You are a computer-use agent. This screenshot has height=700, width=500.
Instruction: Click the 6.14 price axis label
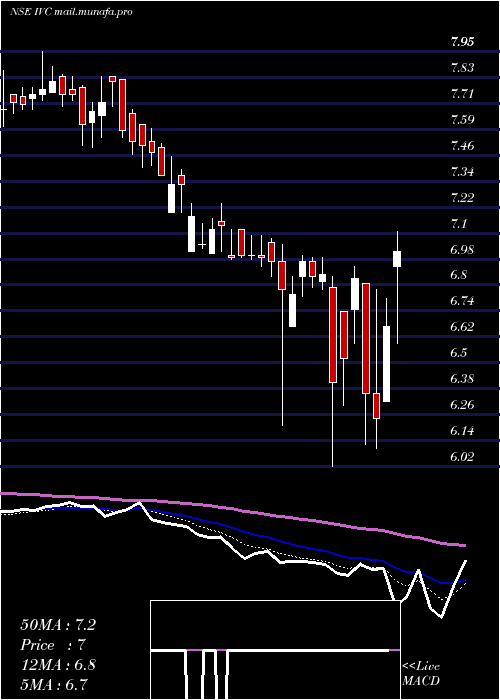462,431
